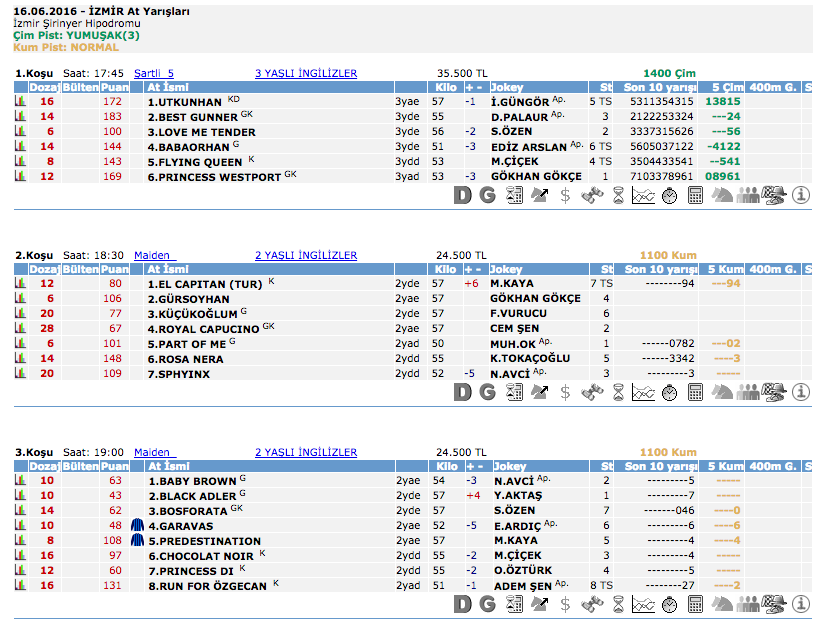Open the binoculars icon under race 1
The image size is (839, 637).
592,196
